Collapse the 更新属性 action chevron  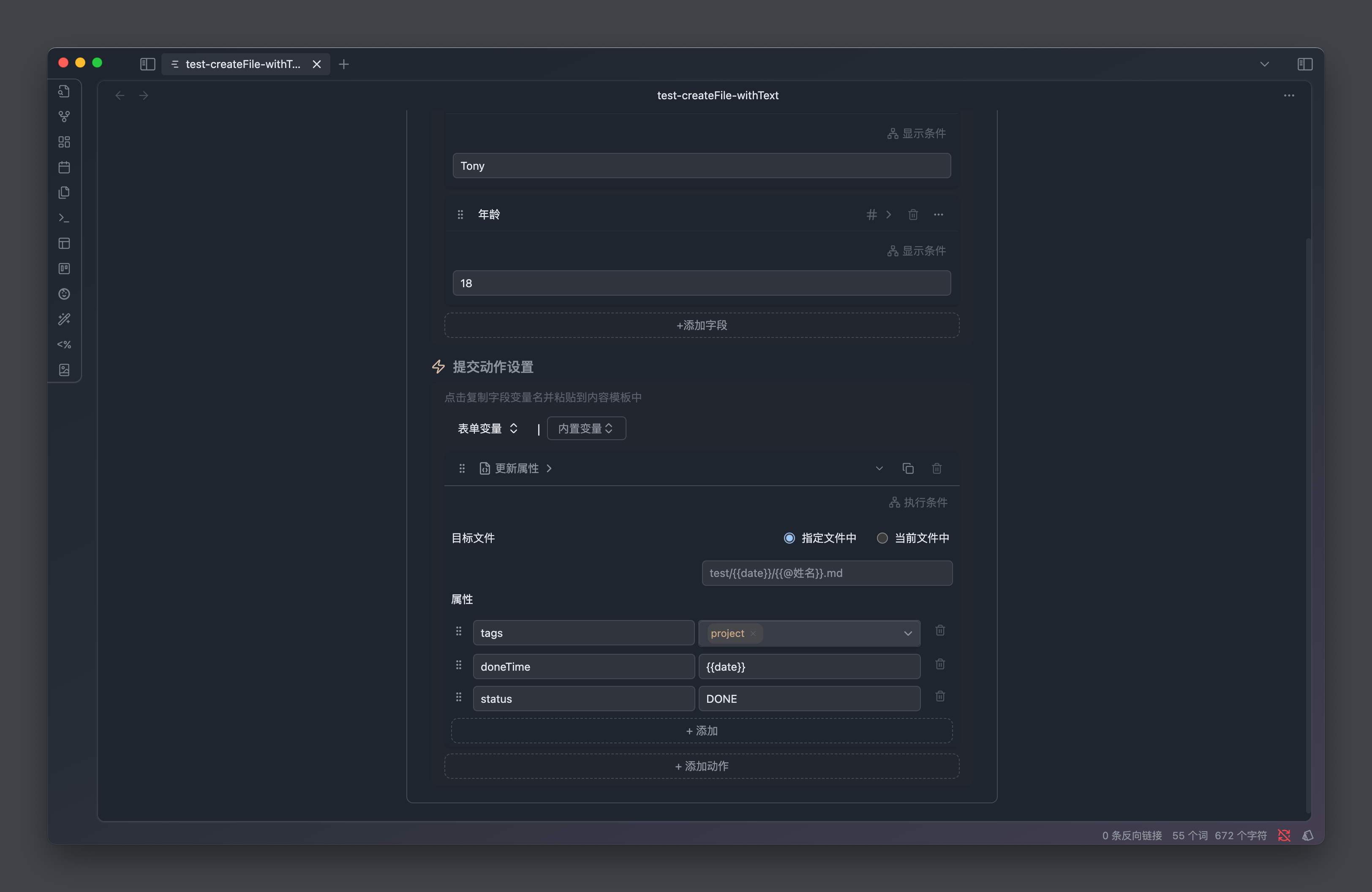pos(879,468)
